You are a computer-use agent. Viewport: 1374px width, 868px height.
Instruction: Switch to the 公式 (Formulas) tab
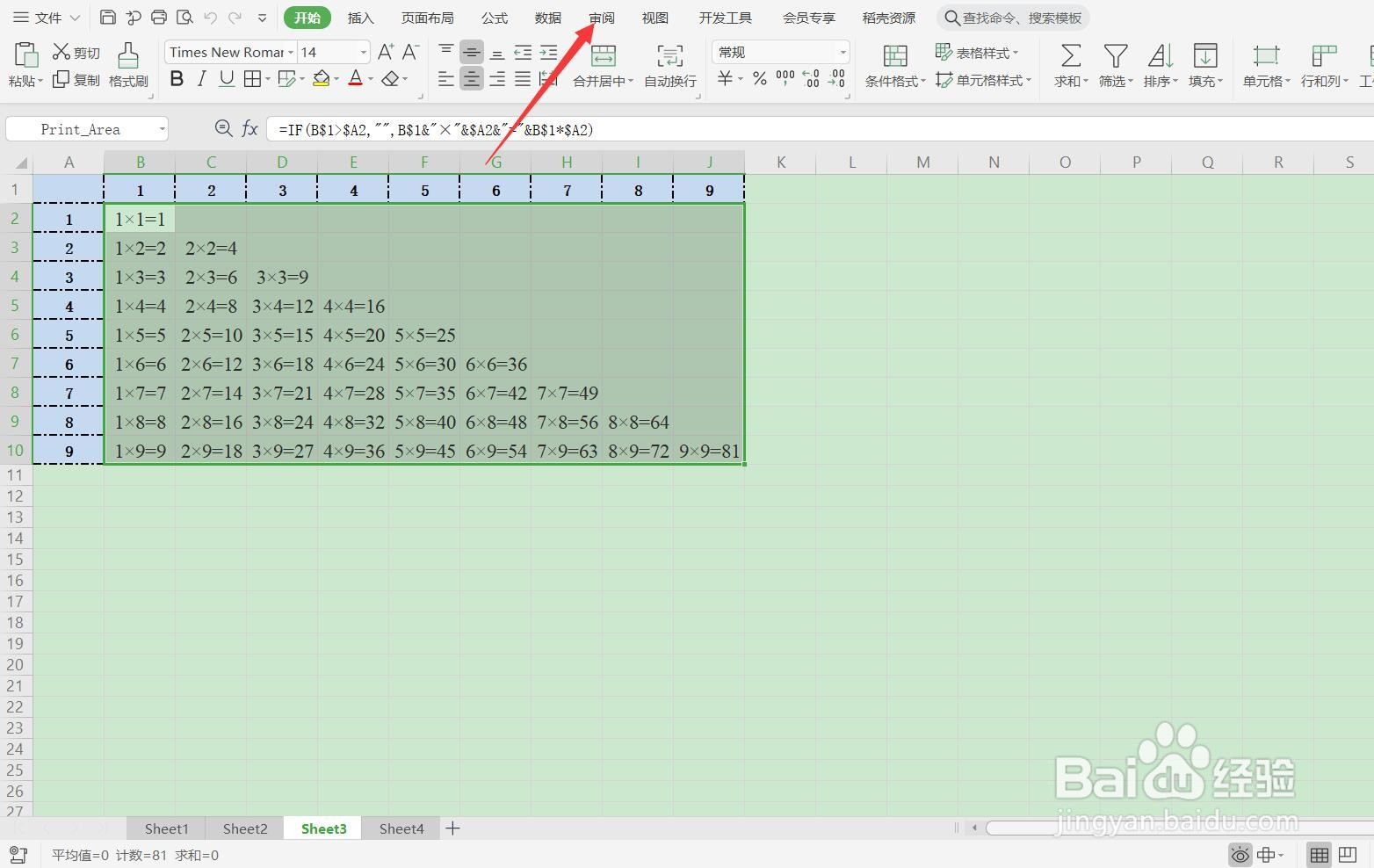click(x=495, y=18)
